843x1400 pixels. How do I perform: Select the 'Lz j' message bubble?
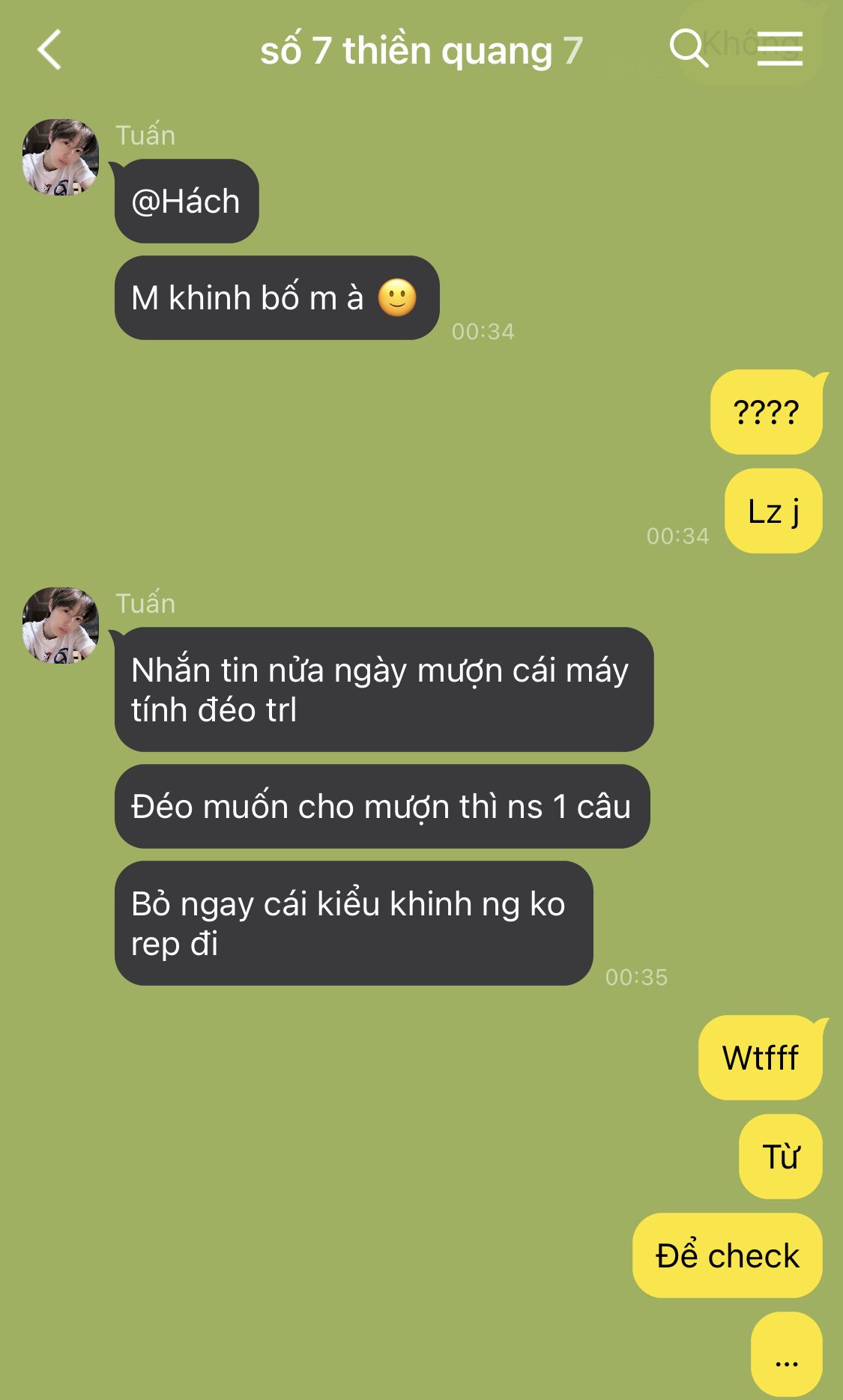coord(773,511)
